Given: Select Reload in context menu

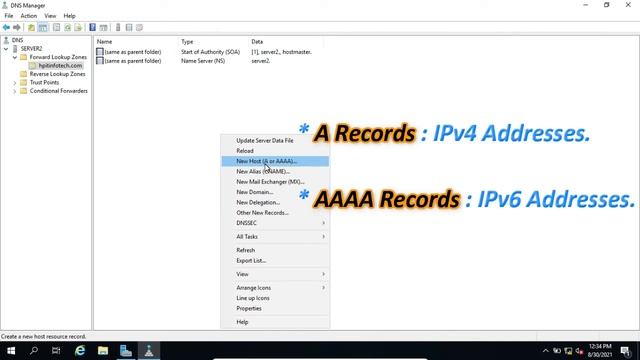Looking at the screenshot, I should tap(275, 151).
